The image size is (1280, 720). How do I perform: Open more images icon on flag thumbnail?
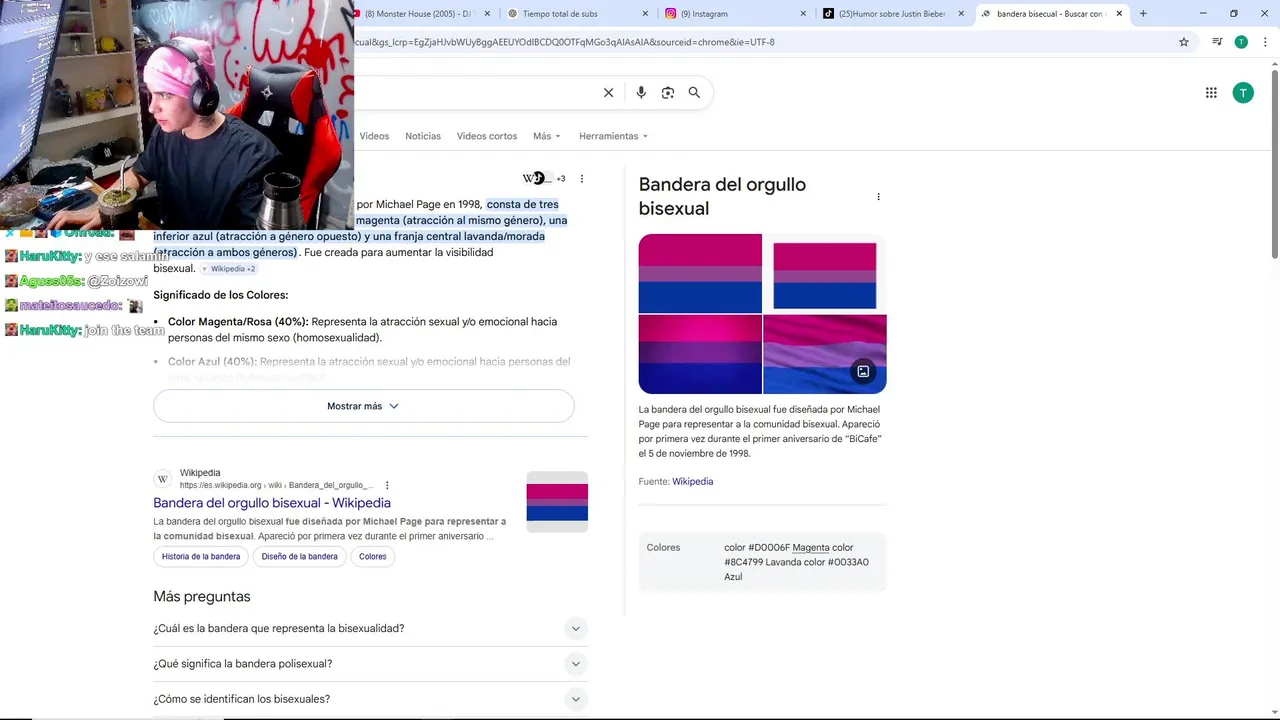point(863,372)
